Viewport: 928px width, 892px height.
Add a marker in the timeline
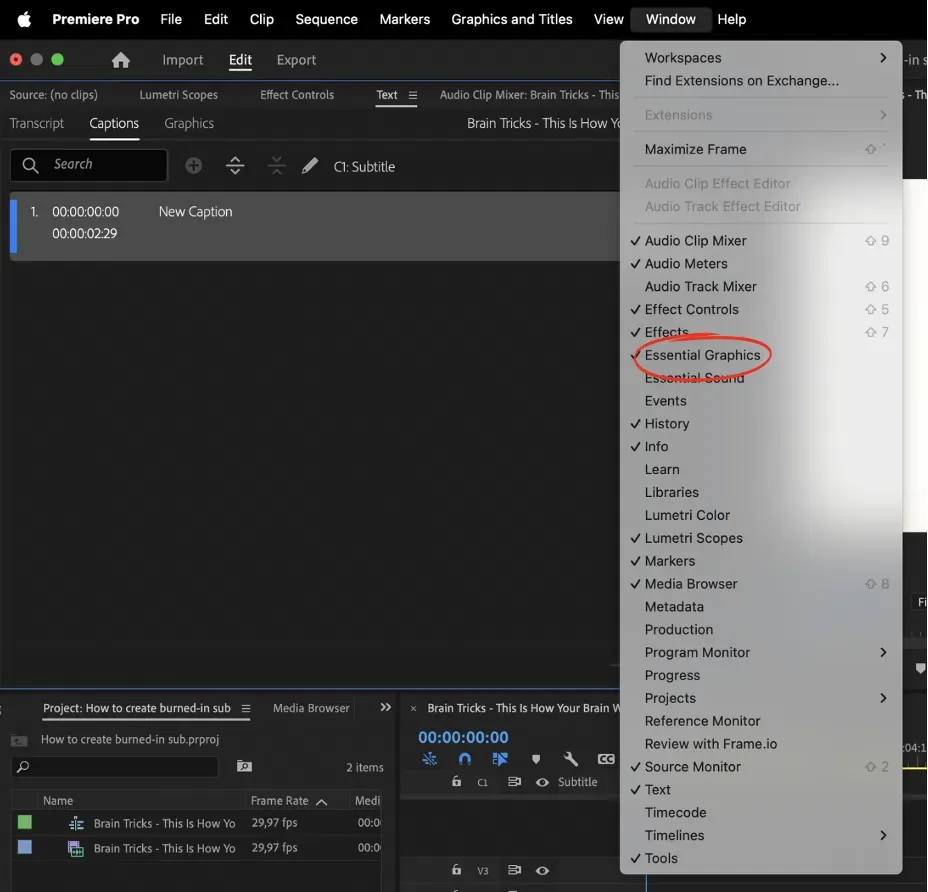point(536,759)
